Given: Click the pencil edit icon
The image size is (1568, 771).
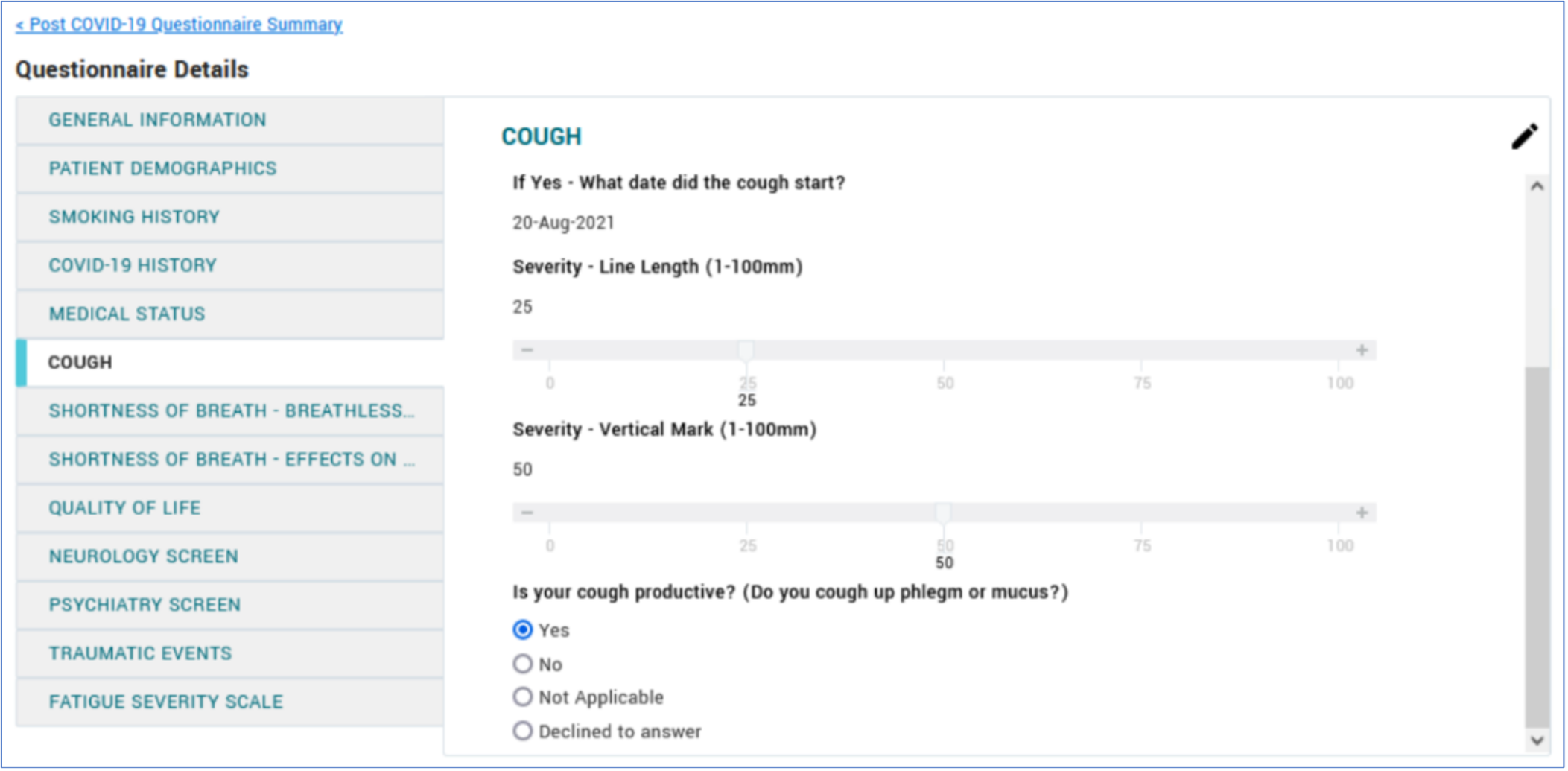Looking at the screenshot, I should tap(1524, 137).
